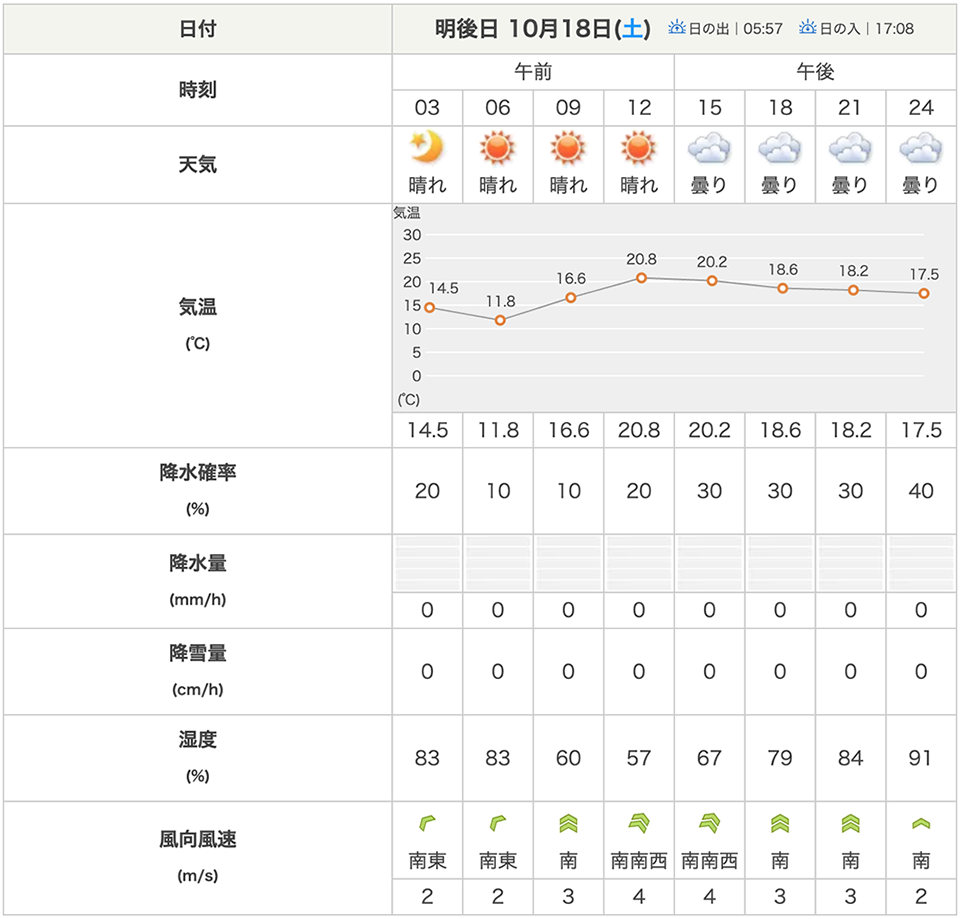Select the 11.8 point on the temperature chart
960x919 pixels.
[x=500, y=320]
